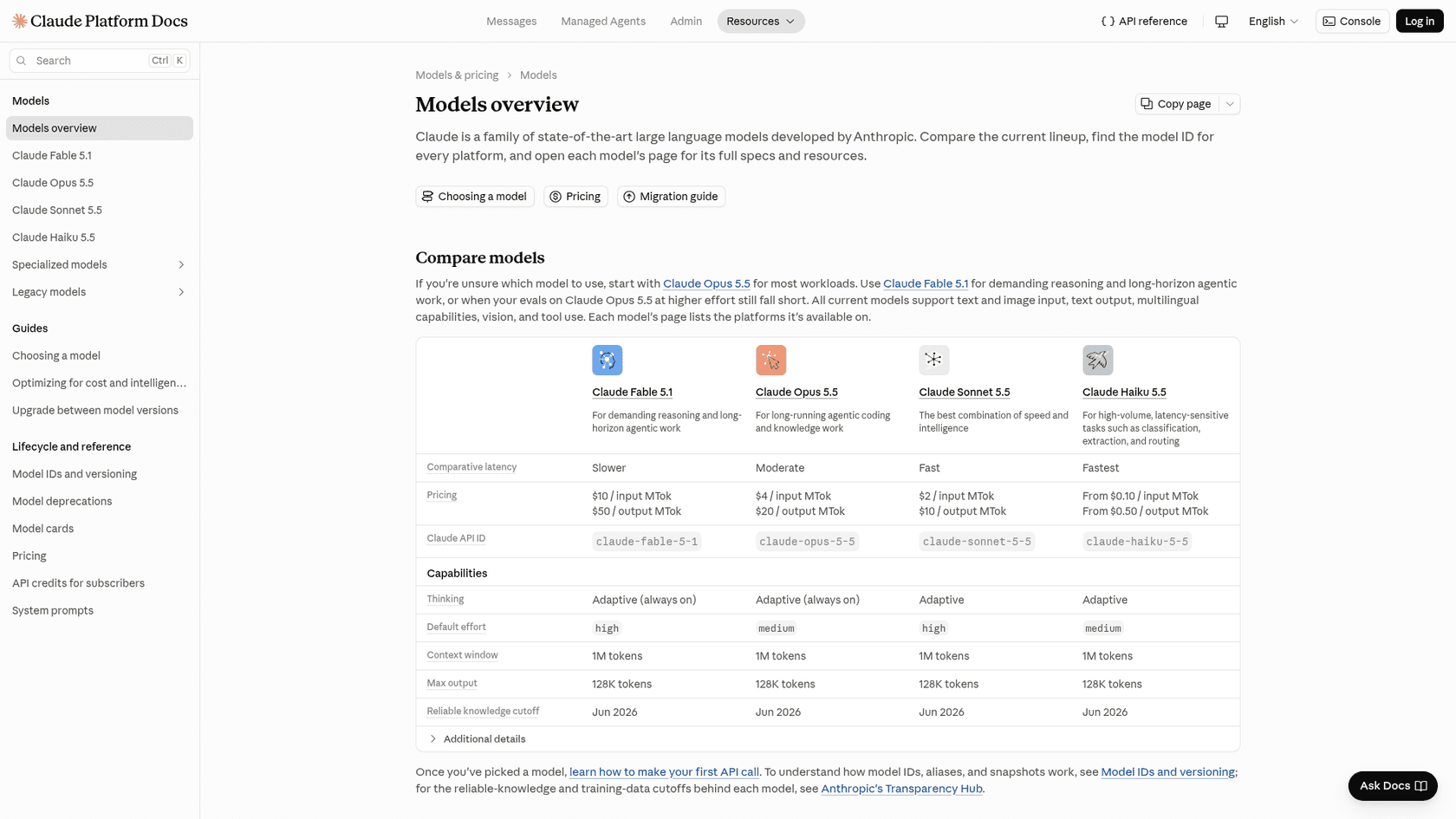The image size is (1456, 819).
Task: Click the Log in button
Action: coord(1420,21)
